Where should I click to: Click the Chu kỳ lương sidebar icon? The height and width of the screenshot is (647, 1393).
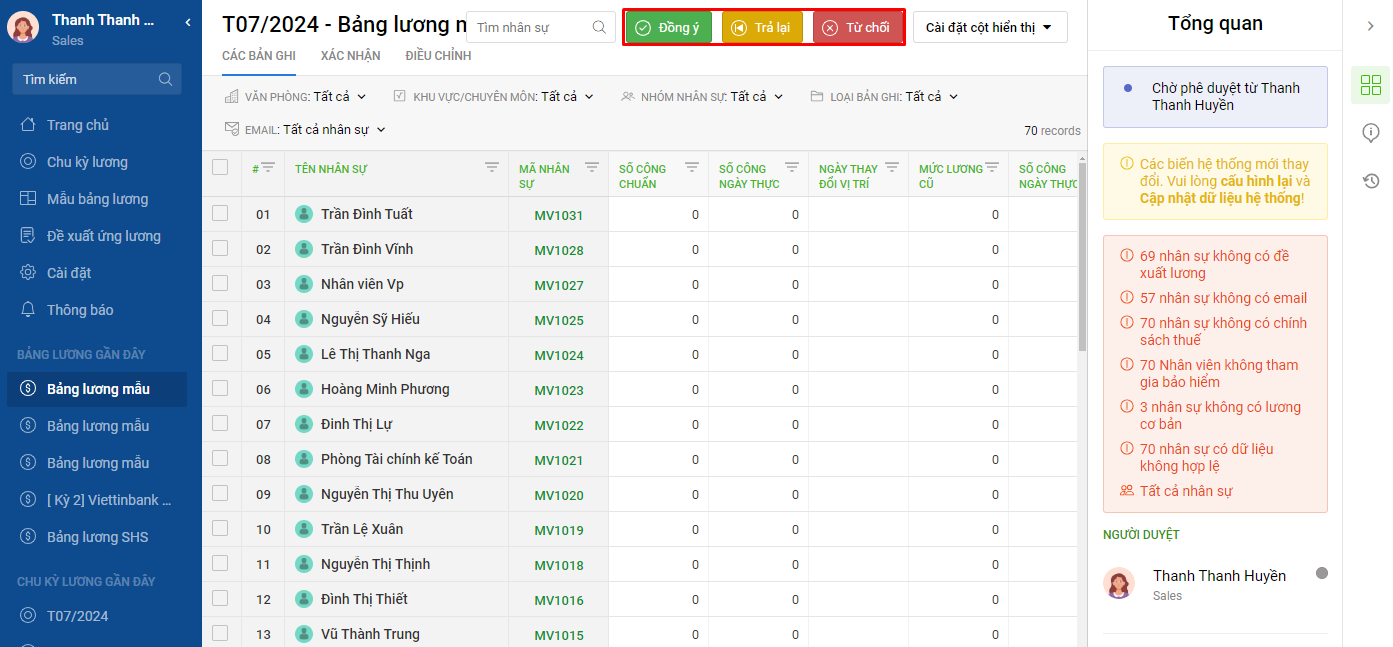tap(28, 162)
